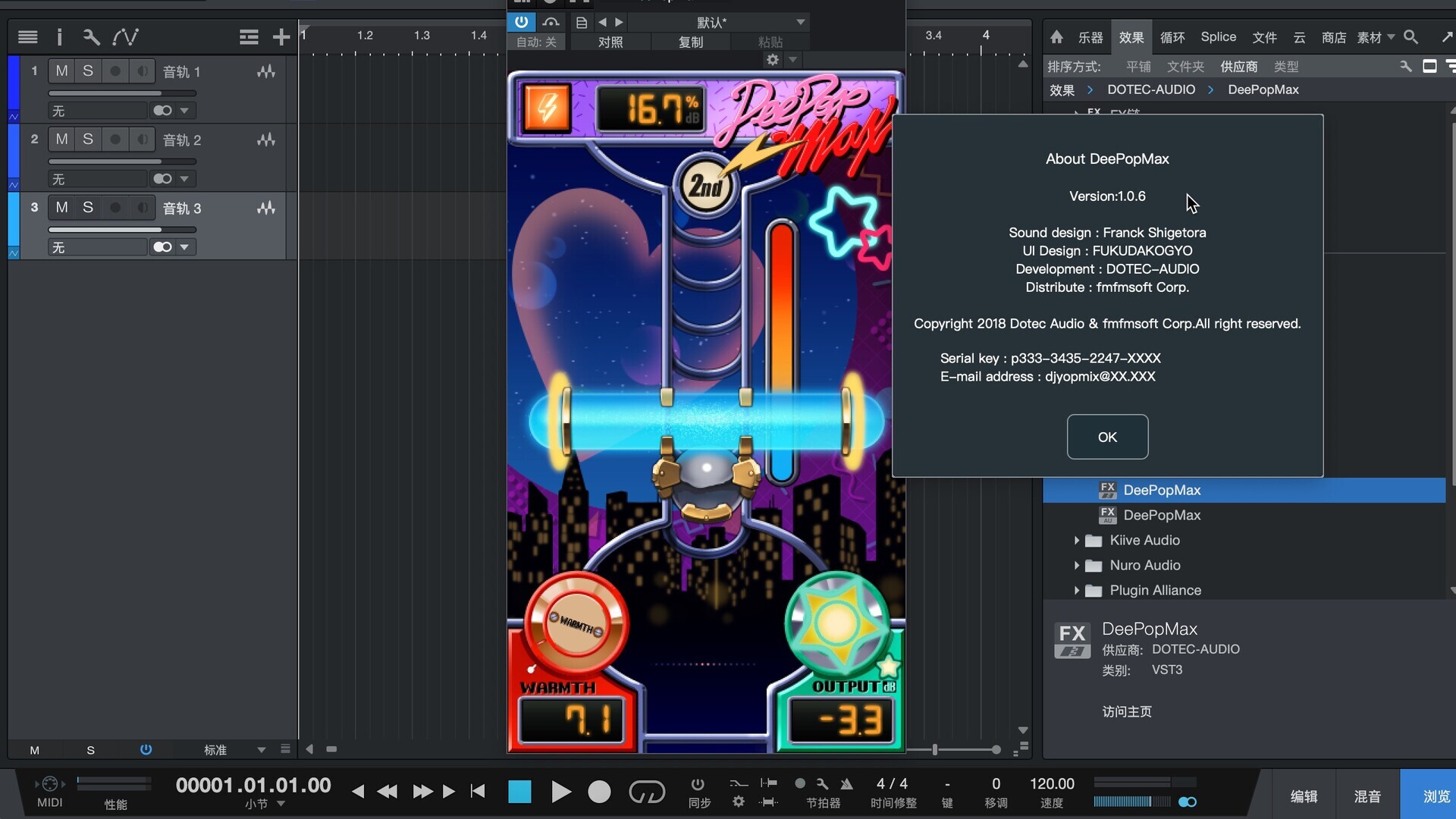This screenshot has height=819, width=1456.
Task: Add a new track with plus icon
Action: pos(281,36)
